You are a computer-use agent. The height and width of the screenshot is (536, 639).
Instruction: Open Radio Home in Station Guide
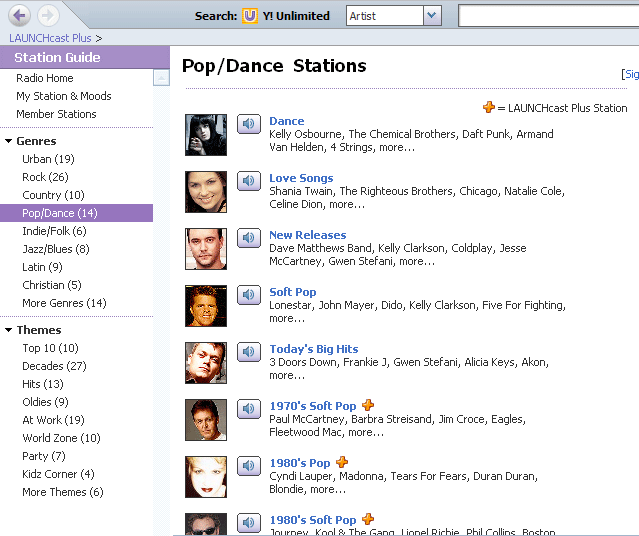click(x=45, y=78)
